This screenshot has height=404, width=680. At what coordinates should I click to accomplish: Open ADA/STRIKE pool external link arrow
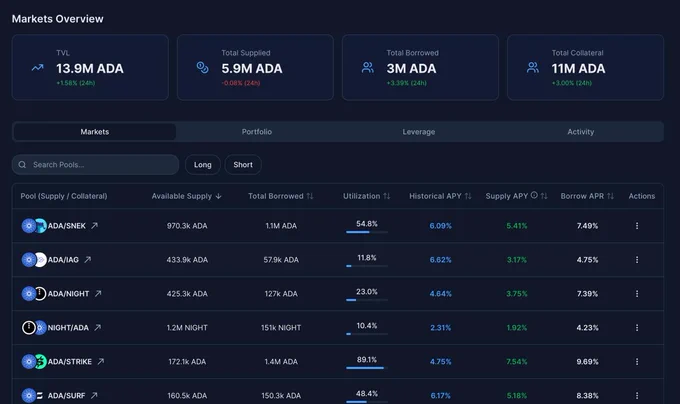tap(101, 361)
